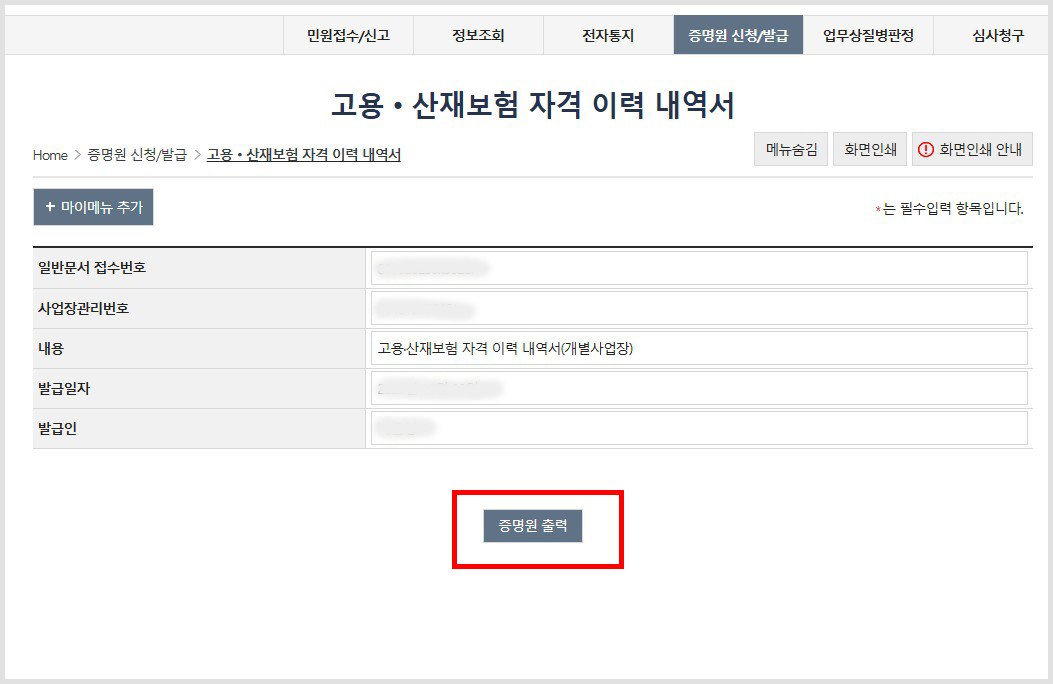The height and width of the screenshot is (684, 1053).
Task: Click the red alert icon beside 화면인쇄 안내
Action: pos(928,148)
